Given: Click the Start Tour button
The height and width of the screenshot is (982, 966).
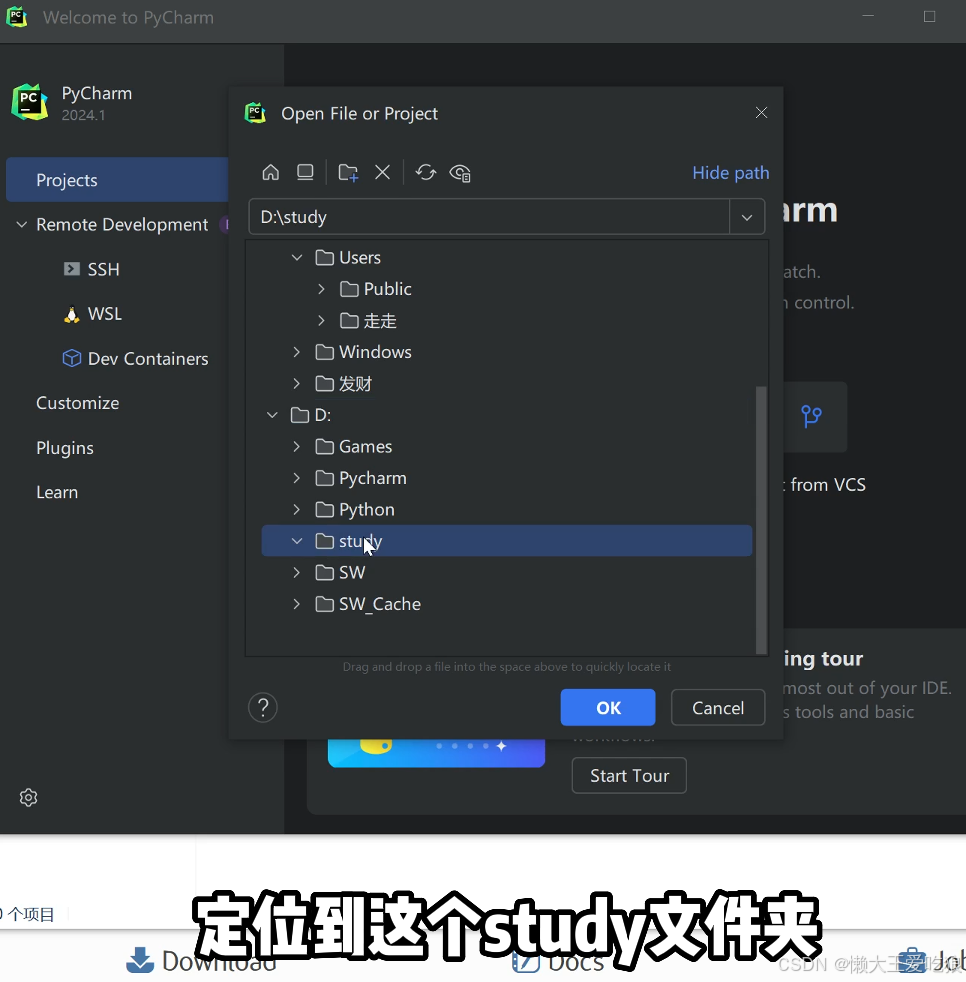Looking at the screenshot, I should [x=629, y=775].
